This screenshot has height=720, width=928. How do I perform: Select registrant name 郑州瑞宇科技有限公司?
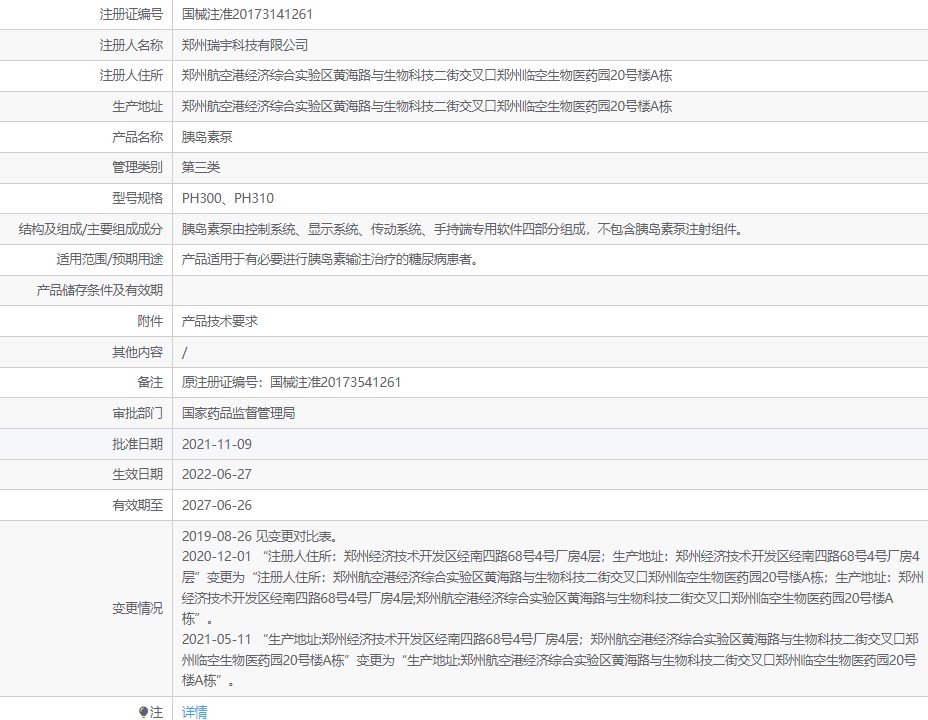244,45
